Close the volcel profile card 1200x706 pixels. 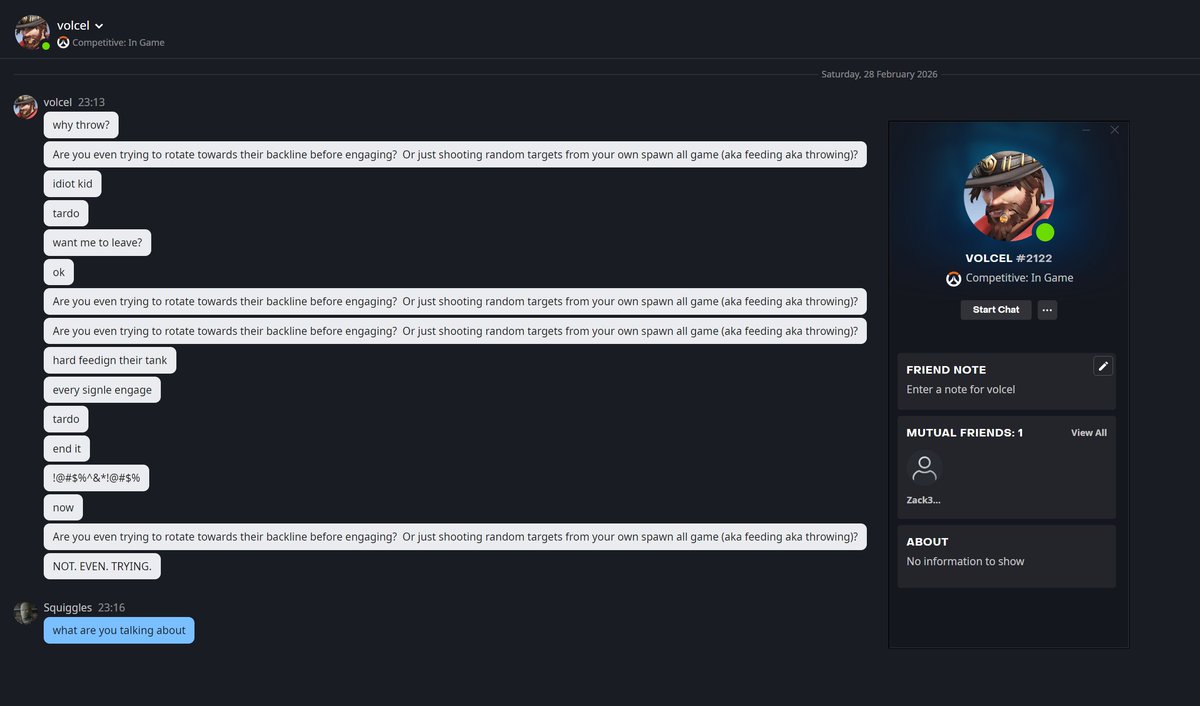coord(1115,130)
